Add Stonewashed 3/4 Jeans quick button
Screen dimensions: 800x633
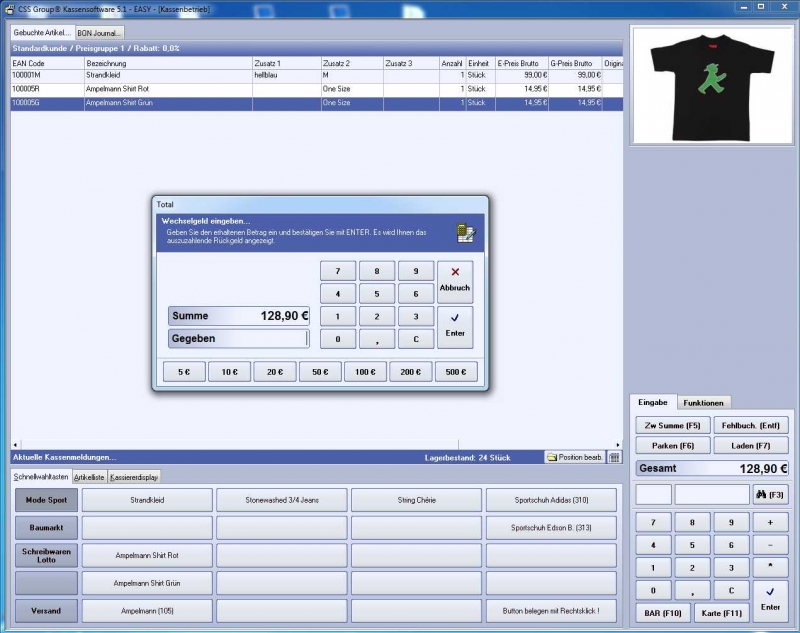[282, 500]
